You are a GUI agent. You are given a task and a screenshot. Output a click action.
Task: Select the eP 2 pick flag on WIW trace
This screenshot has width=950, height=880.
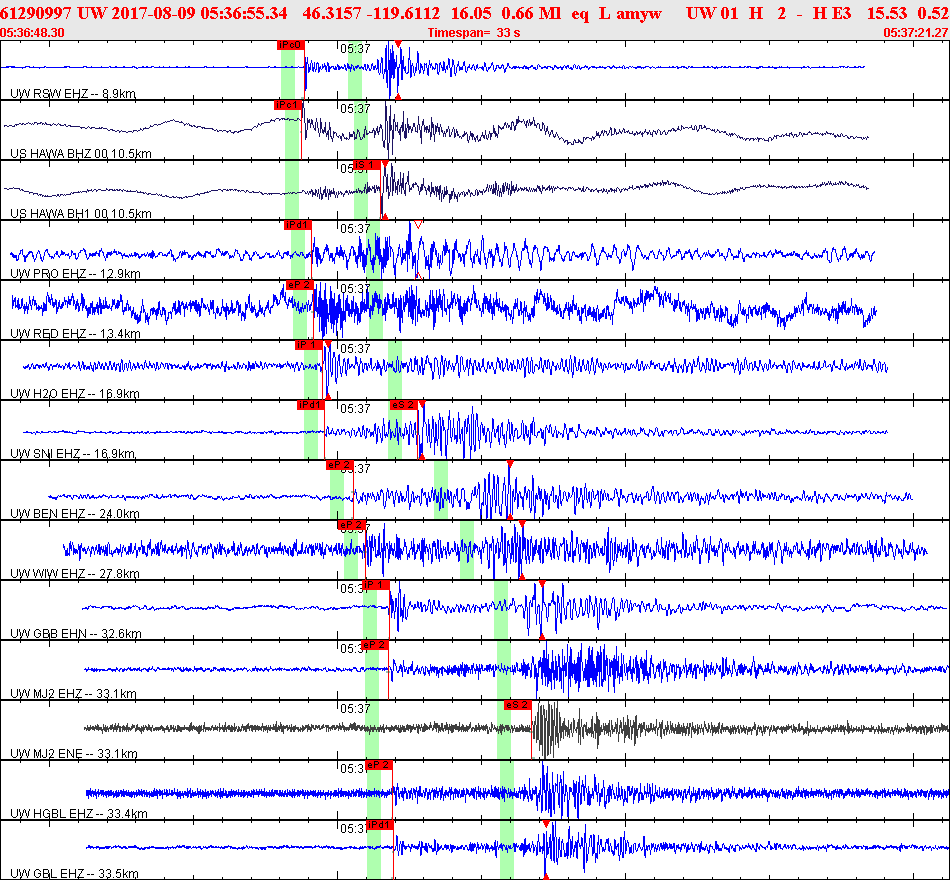(351, 525)
